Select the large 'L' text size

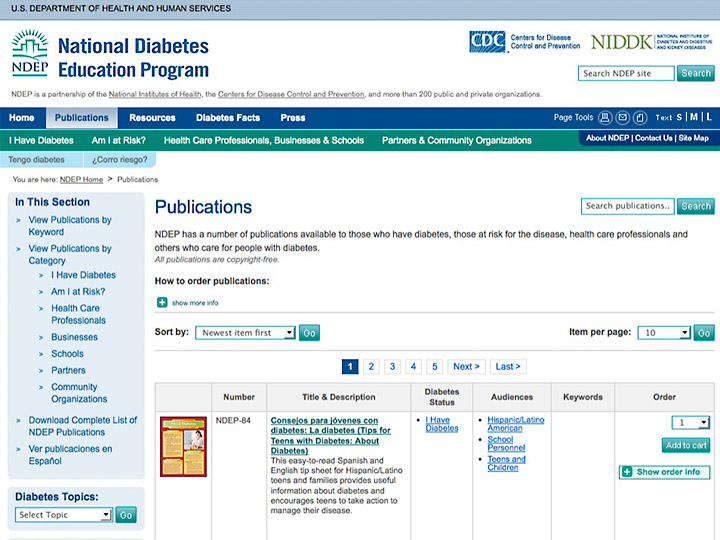(x=709, y=118)
